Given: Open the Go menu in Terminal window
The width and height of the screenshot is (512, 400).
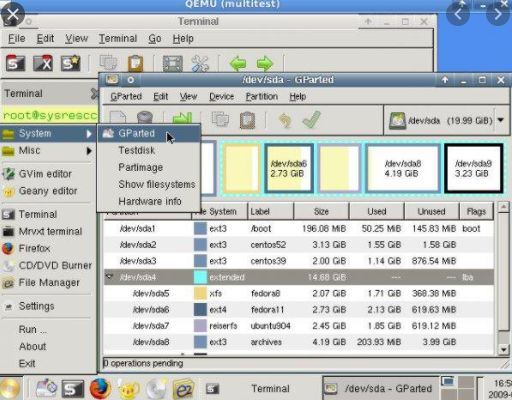Looking at the screenshot, I should coord(155,39).
